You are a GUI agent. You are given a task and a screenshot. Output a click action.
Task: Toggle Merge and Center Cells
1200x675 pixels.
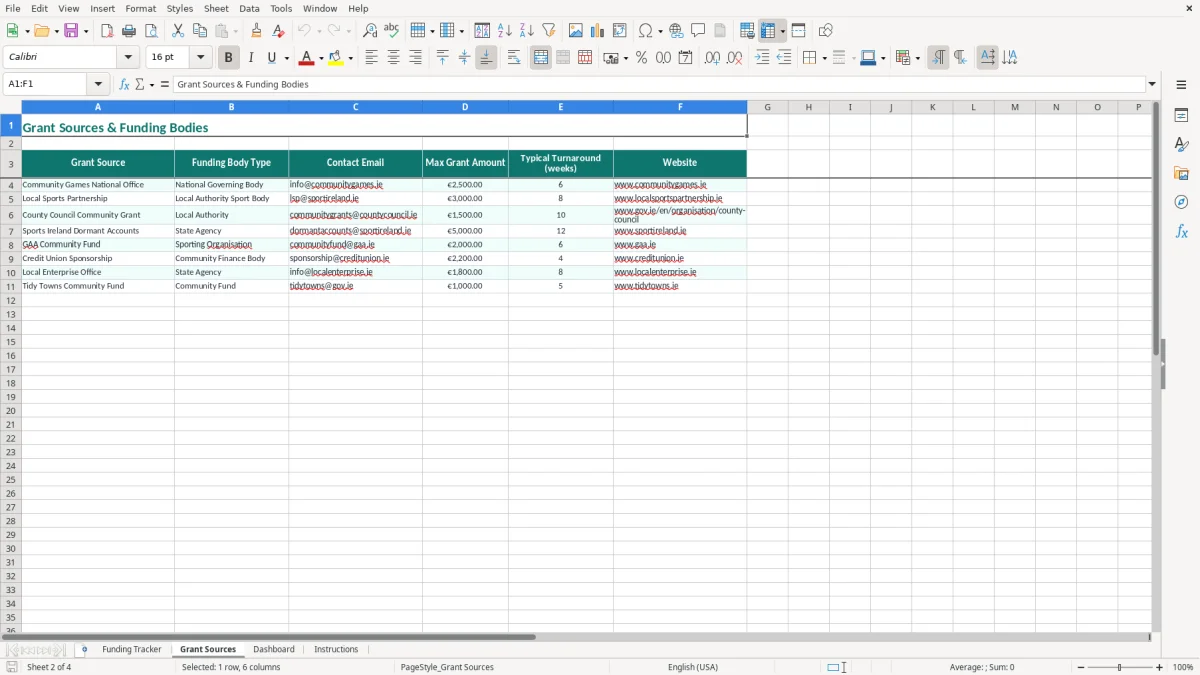tap(541, 58)
